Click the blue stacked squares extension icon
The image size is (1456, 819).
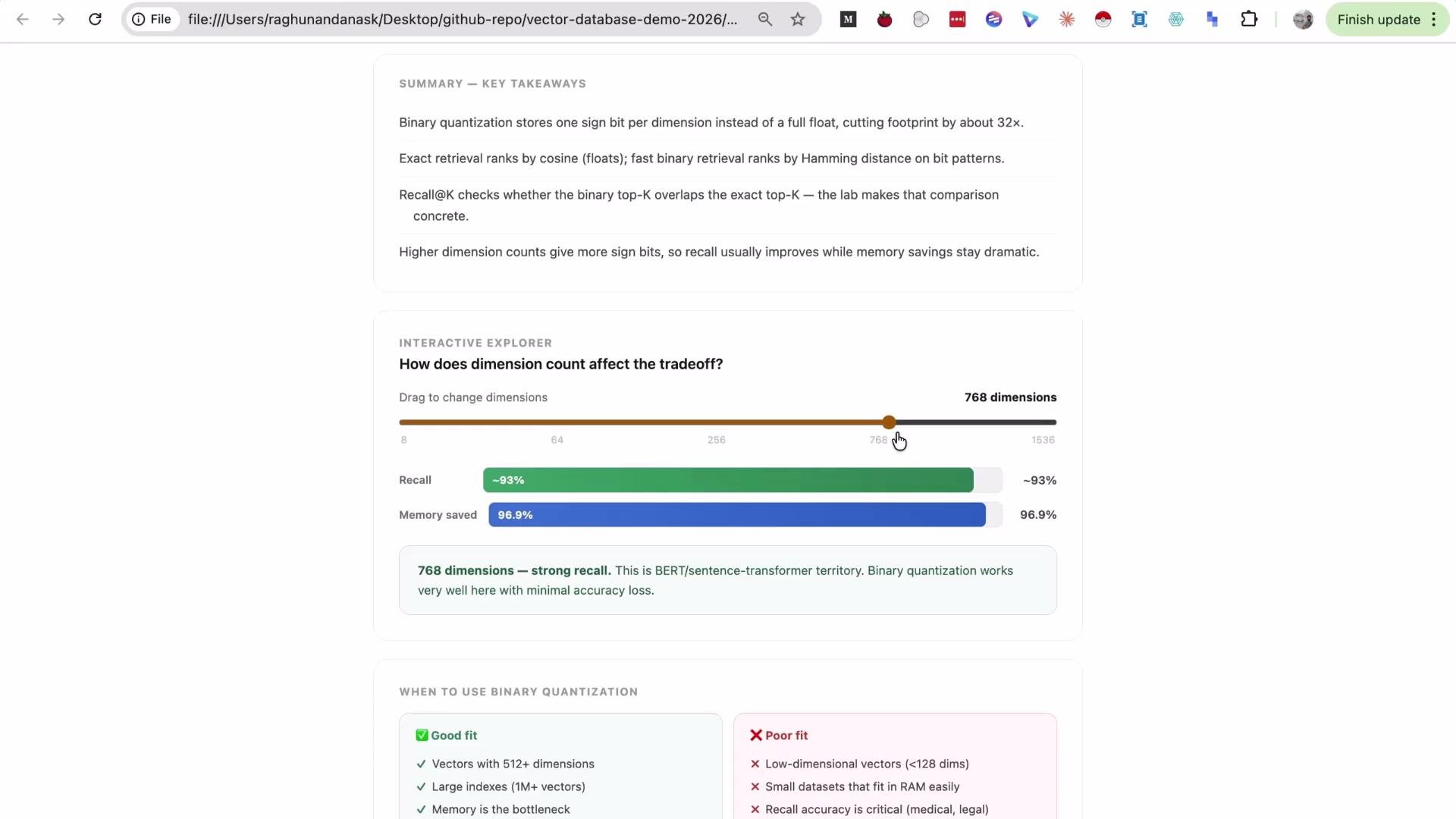tap(1213, 20)
